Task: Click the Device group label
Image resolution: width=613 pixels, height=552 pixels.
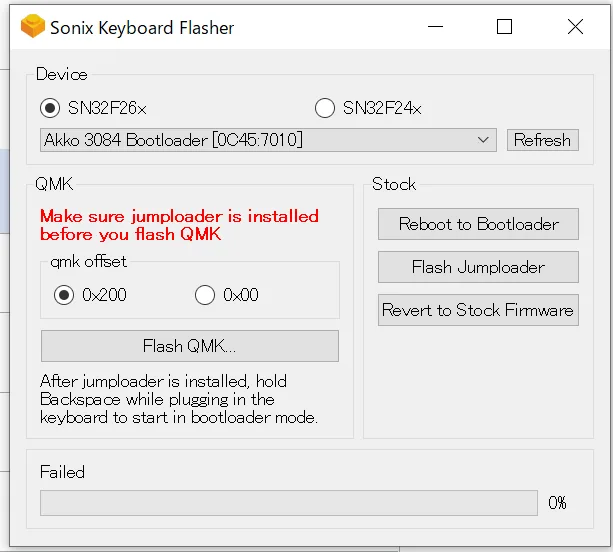Action: (x=62, y=74)
